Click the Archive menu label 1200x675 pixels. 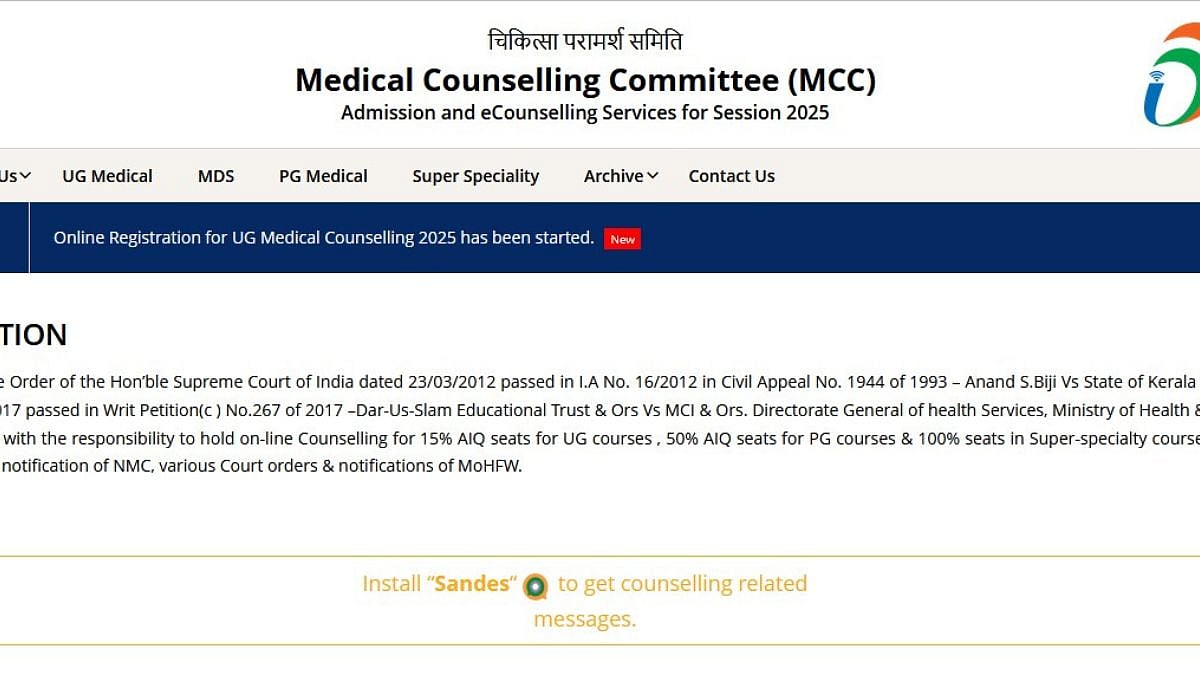point(613,176)
